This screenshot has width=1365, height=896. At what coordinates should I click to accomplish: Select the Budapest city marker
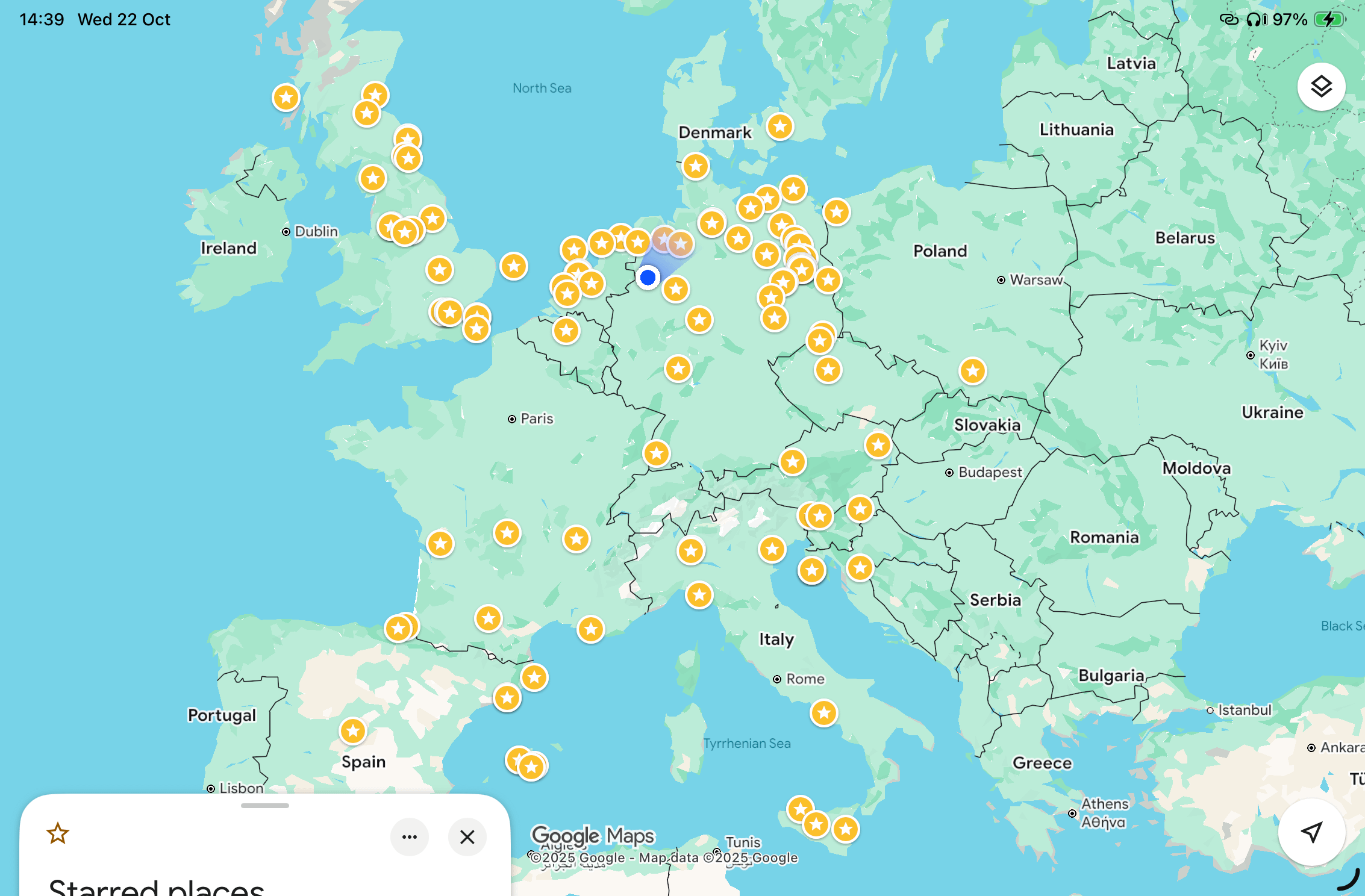(949, 473)
